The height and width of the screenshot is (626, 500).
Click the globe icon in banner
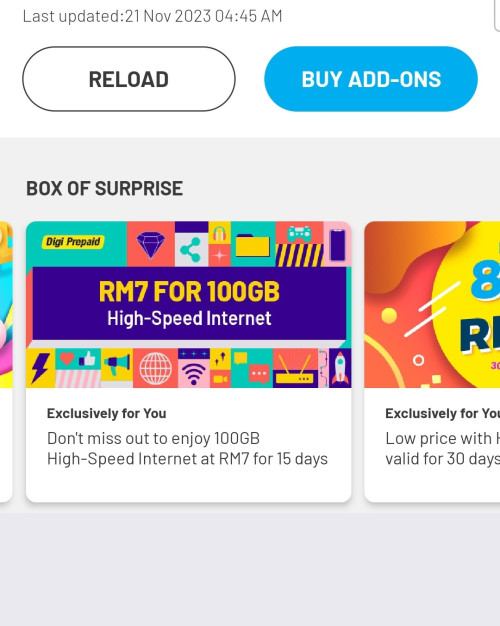coord(155,368)
